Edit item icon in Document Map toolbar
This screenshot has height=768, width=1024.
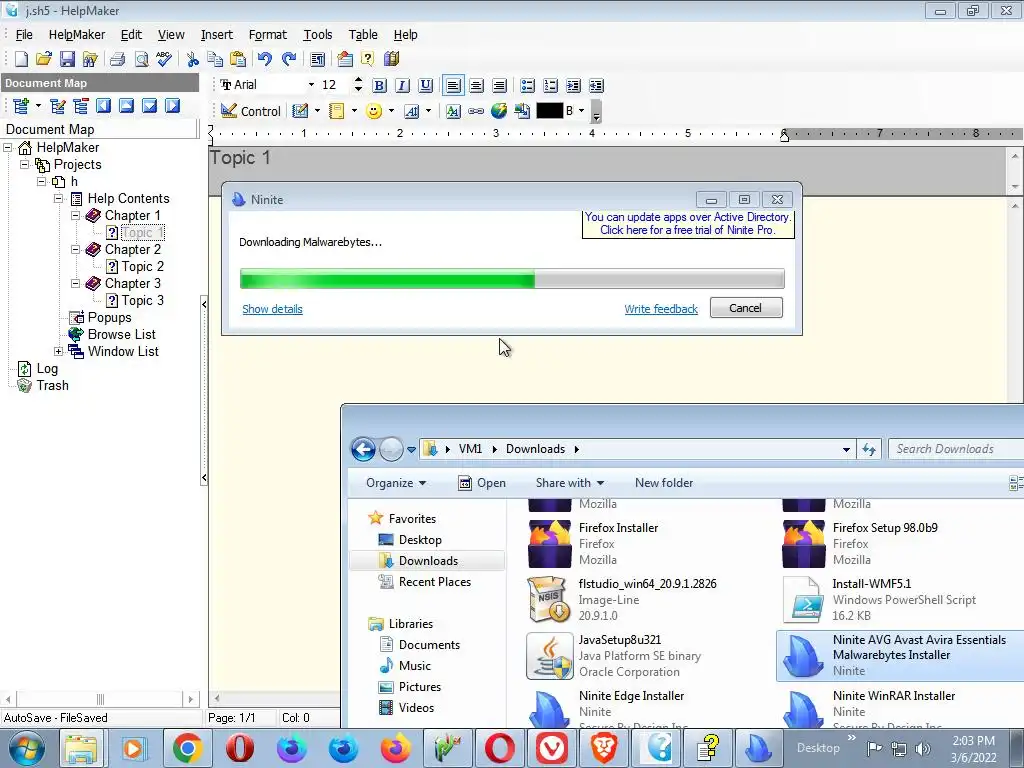(57, 106)
